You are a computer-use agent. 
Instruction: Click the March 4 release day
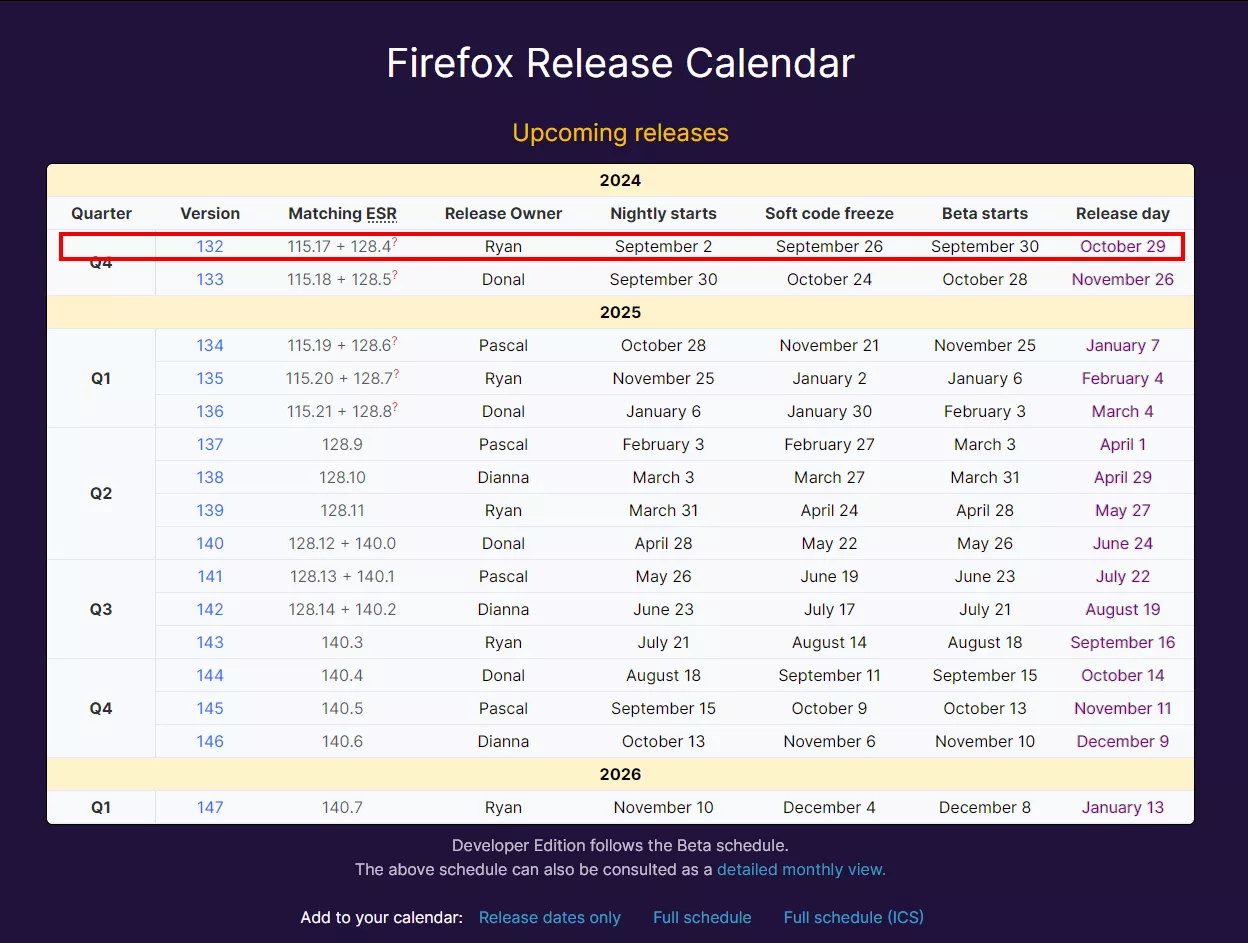[1123, 411]
